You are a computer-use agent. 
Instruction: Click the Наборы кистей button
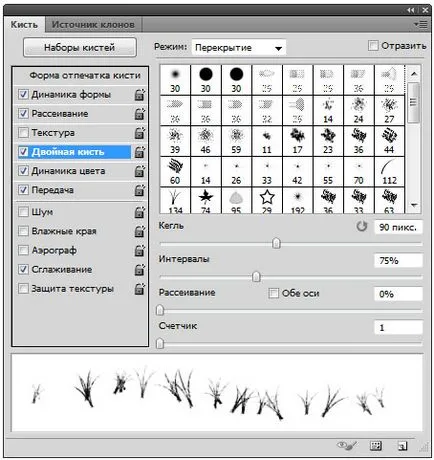(80, 48)
